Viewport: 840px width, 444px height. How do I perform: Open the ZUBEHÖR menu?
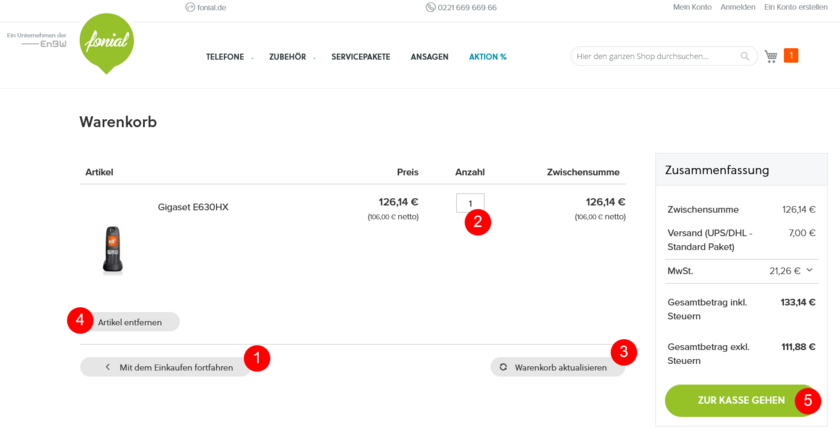[288, 57]
